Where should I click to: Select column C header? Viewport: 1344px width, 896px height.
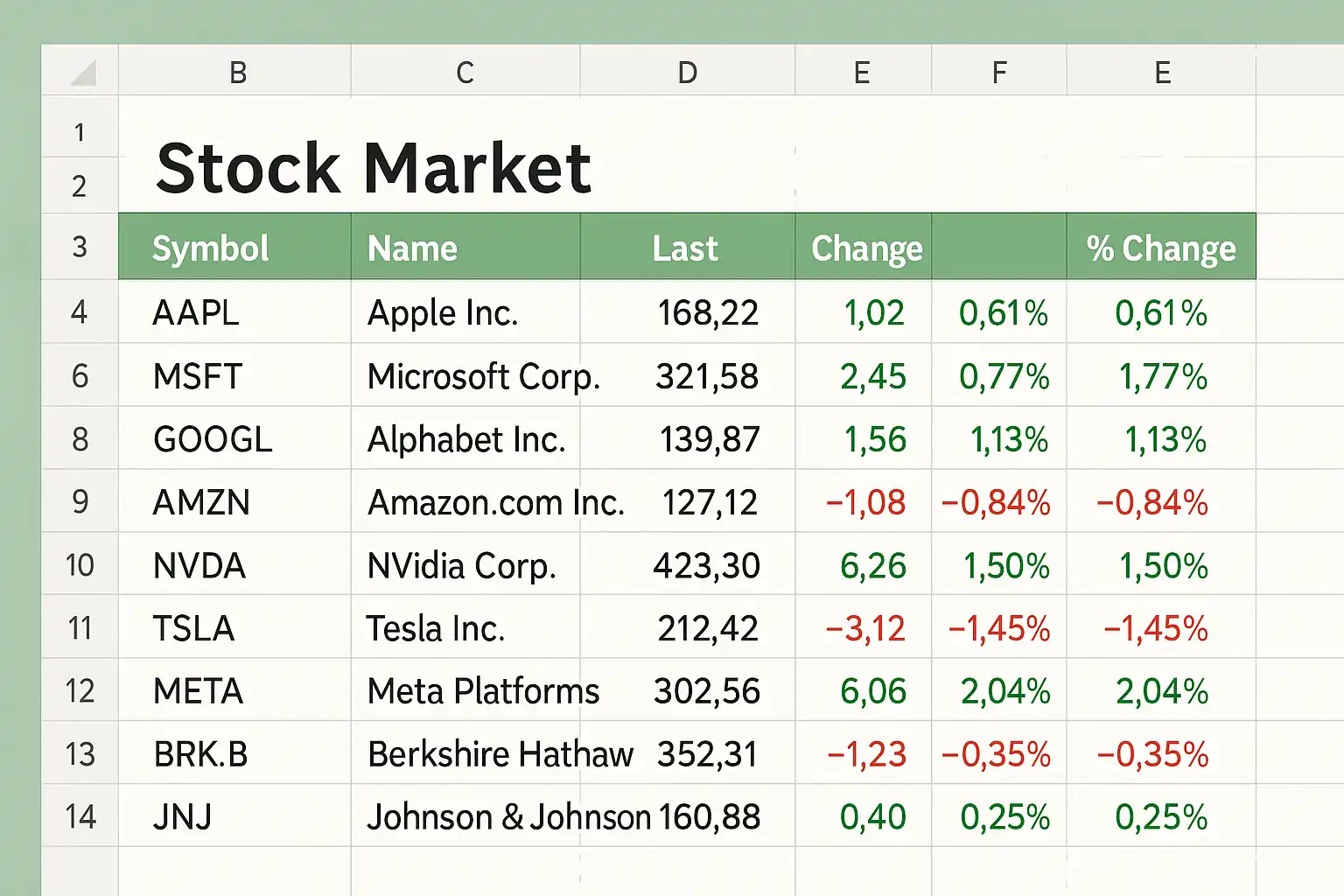(465, 73)
